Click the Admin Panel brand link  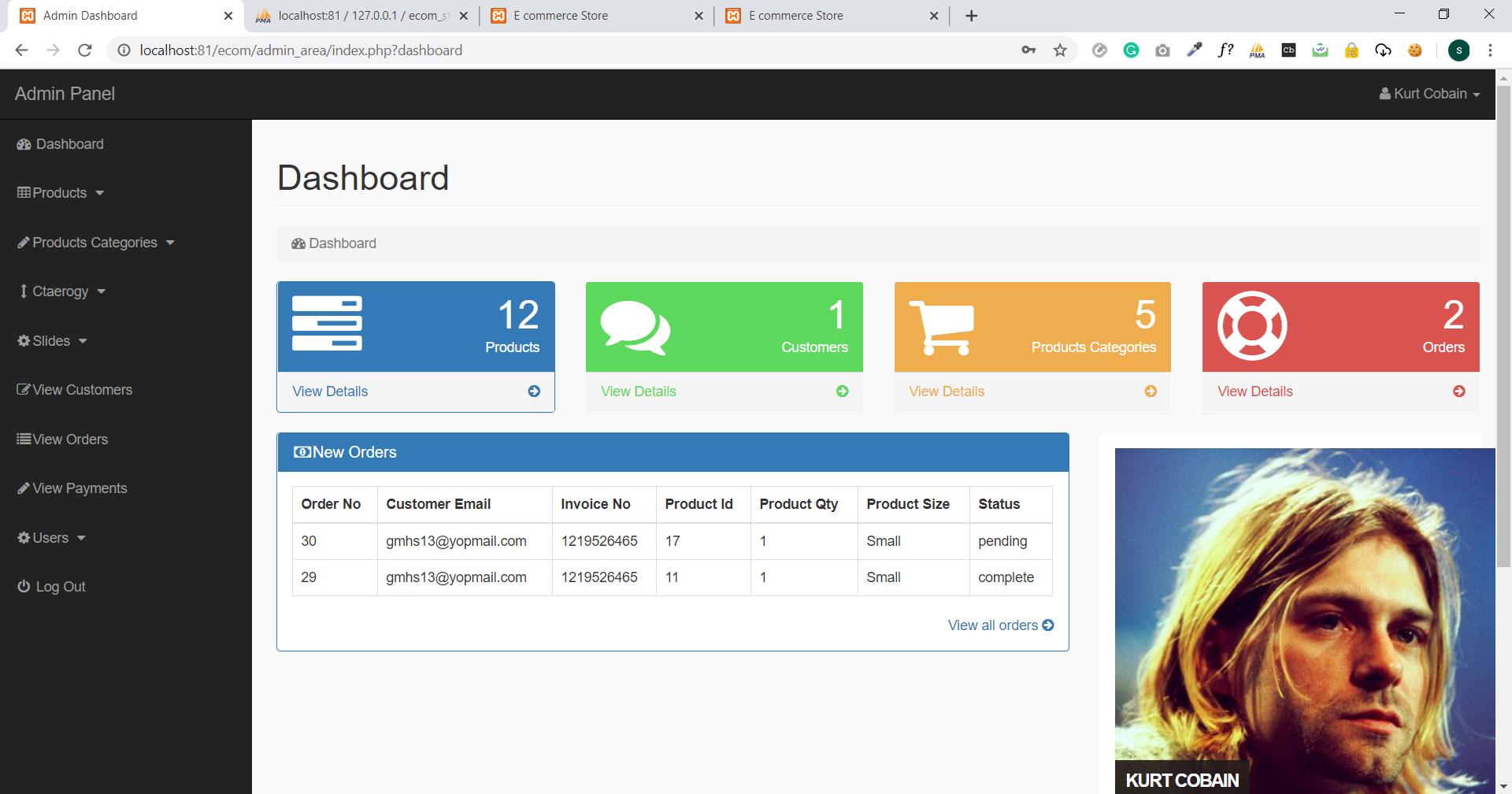tap(65, 94)
